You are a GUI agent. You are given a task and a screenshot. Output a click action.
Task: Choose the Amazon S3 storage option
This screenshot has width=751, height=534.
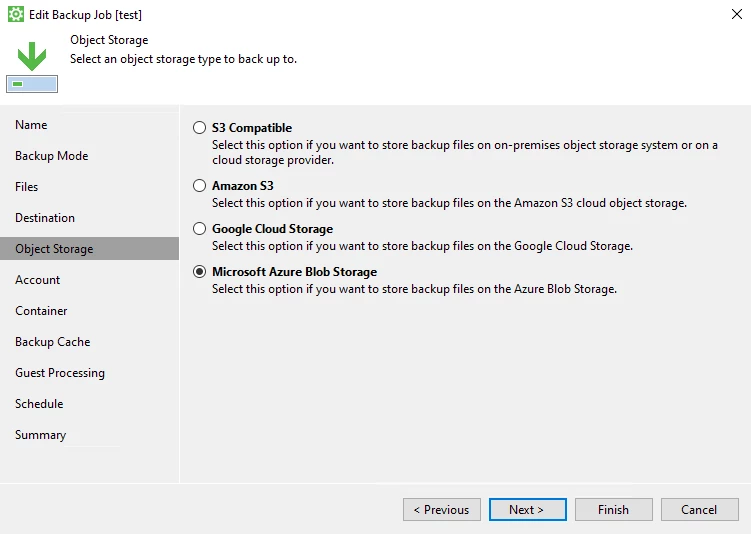199,185
